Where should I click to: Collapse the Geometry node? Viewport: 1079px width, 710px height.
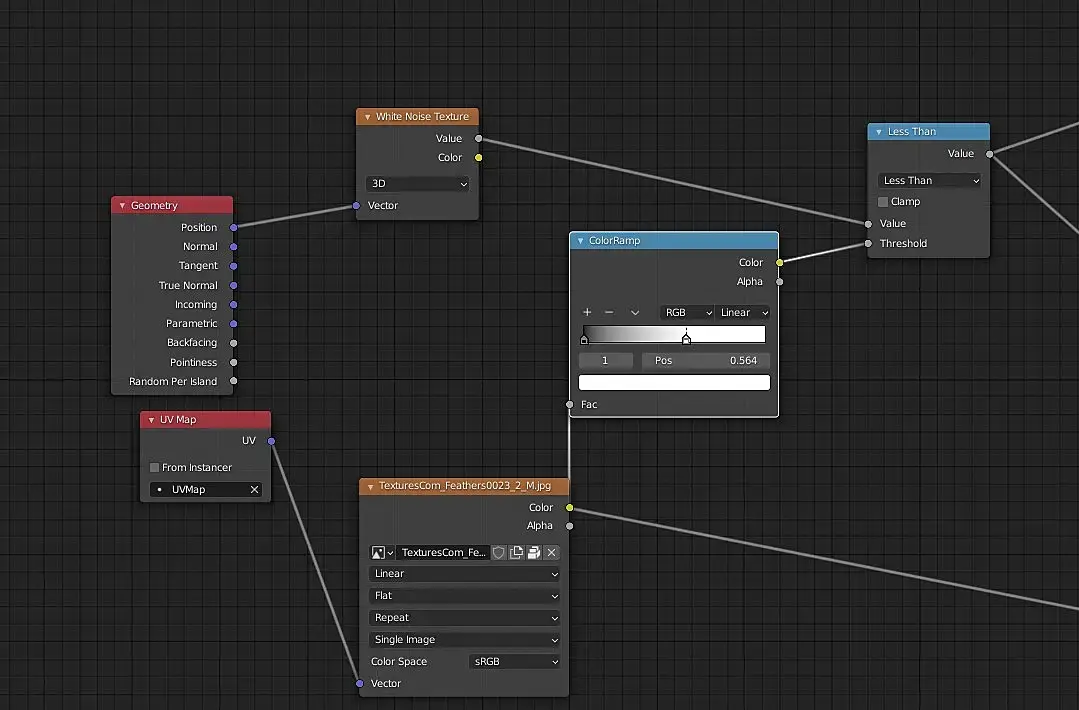(122, 206)
